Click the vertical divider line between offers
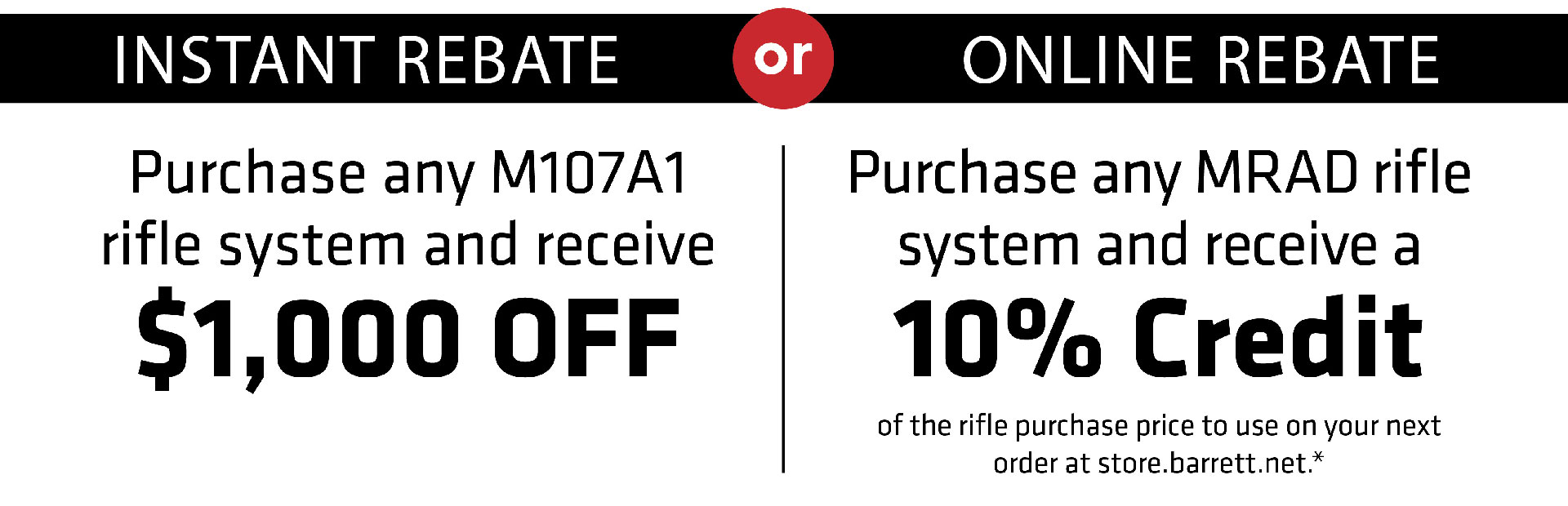1568x506 pixels. pos(783,309)
